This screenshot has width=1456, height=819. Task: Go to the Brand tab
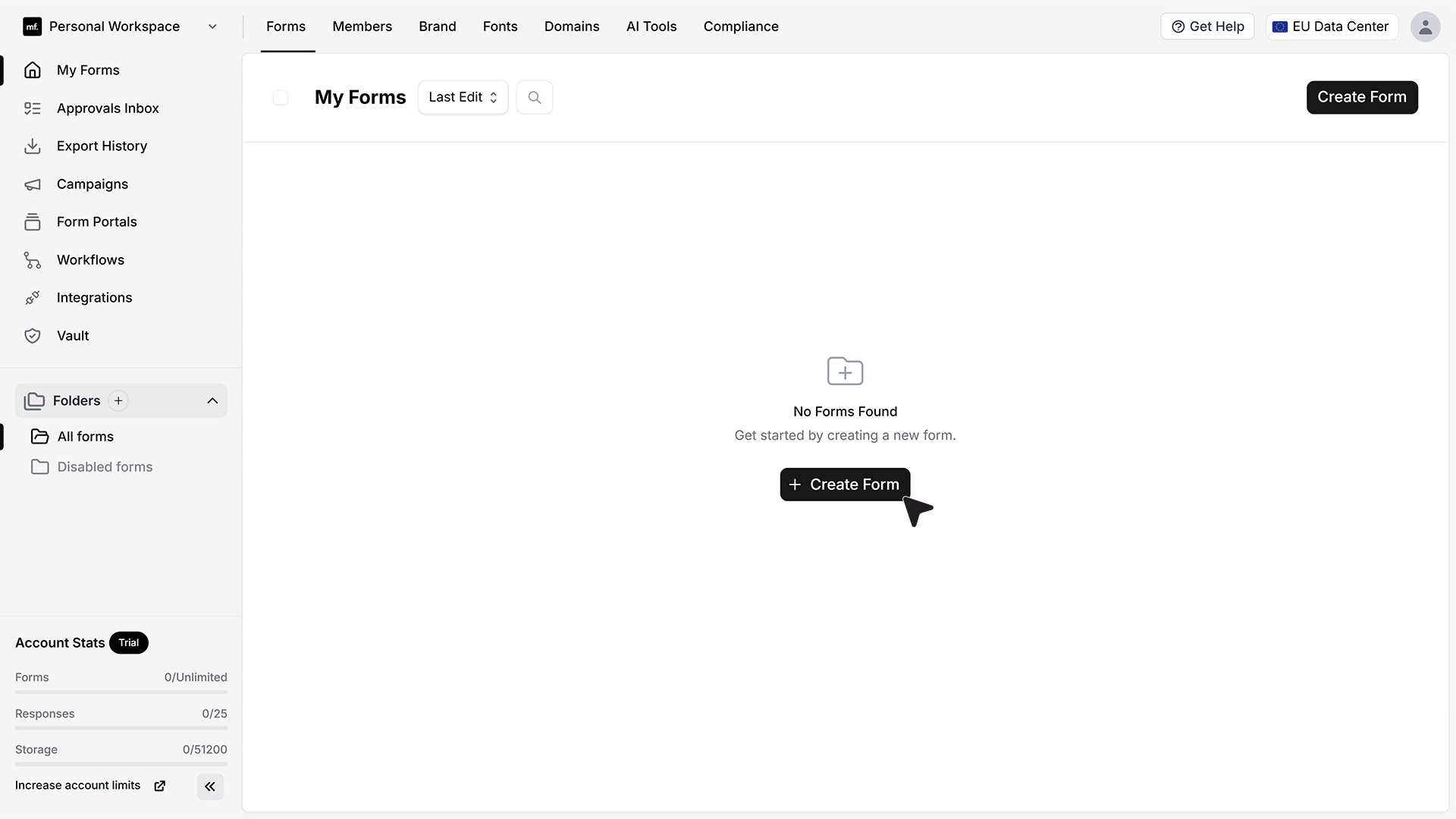tap(438, 27)
